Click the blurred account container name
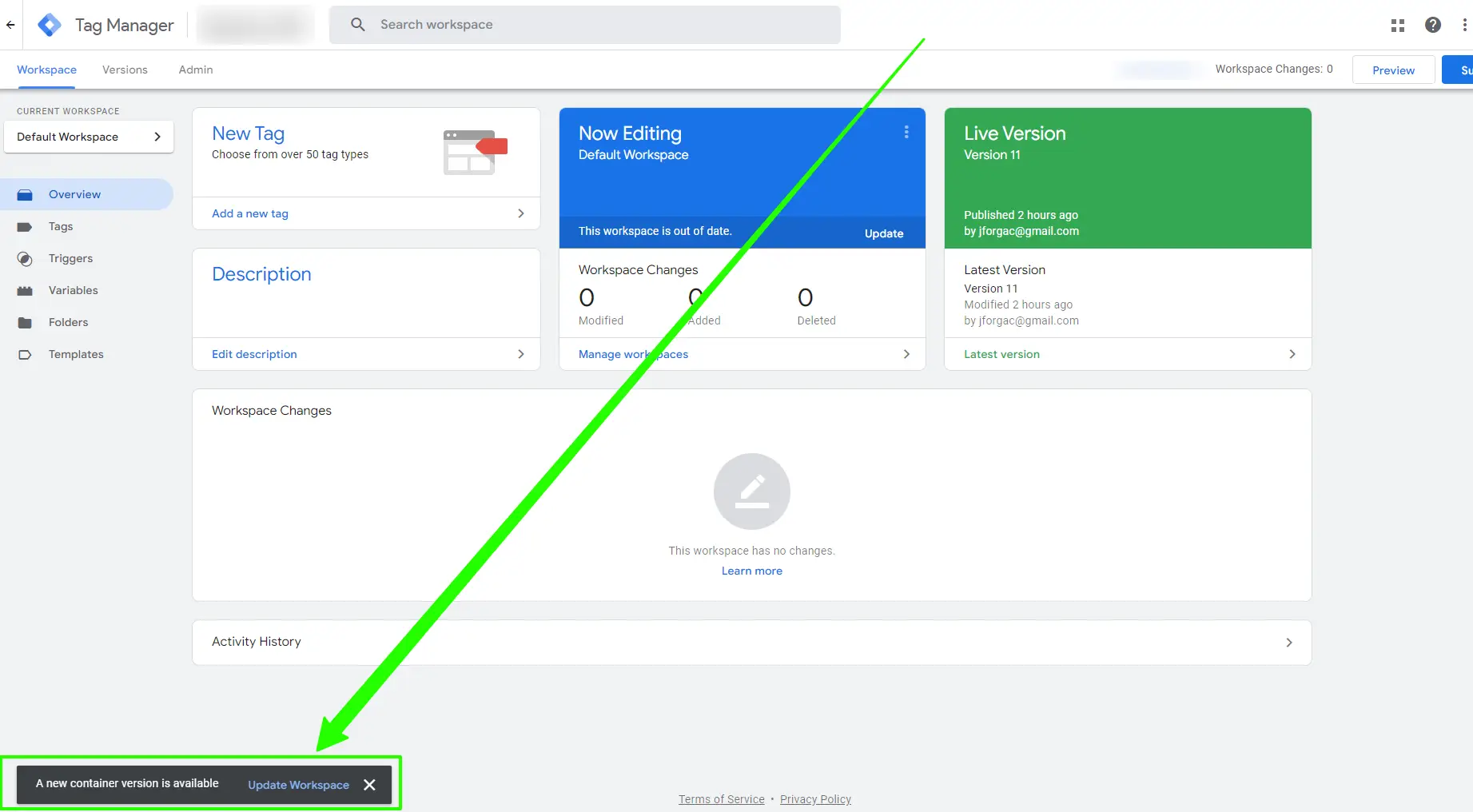1473x812 pixels. [256, 25]
